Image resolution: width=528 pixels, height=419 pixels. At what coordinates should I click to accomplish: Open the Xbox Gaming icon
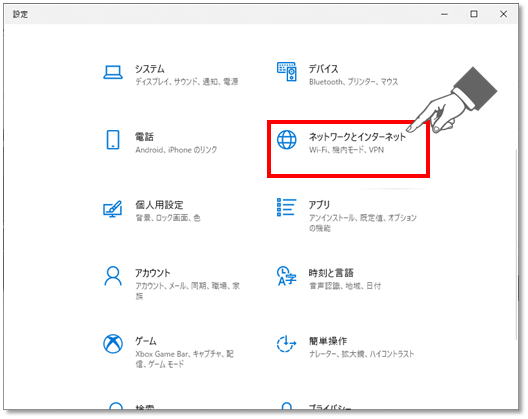(113, 344)
